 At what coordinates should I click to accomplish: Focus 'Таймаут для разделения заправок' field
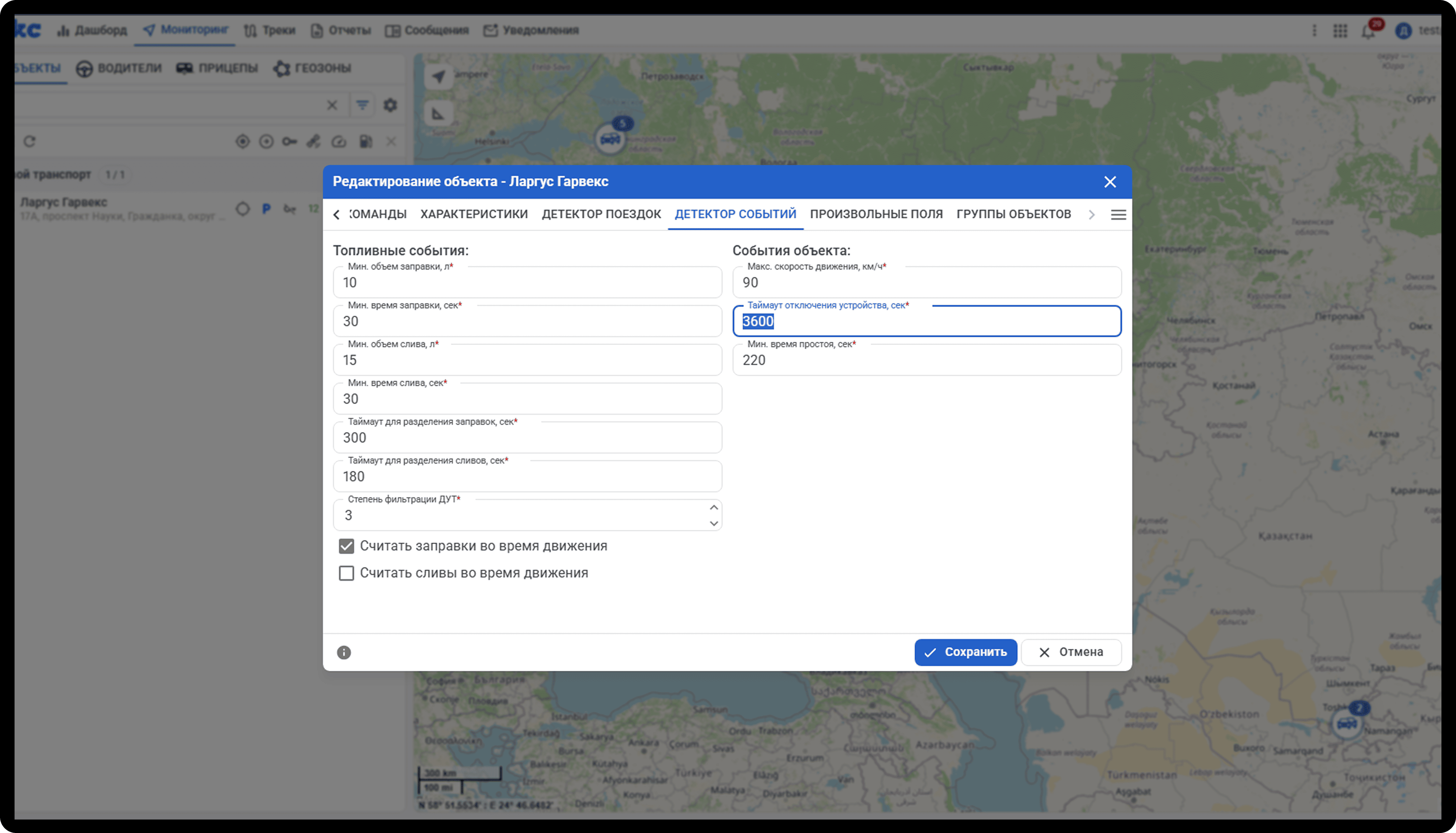coord(527,438)
